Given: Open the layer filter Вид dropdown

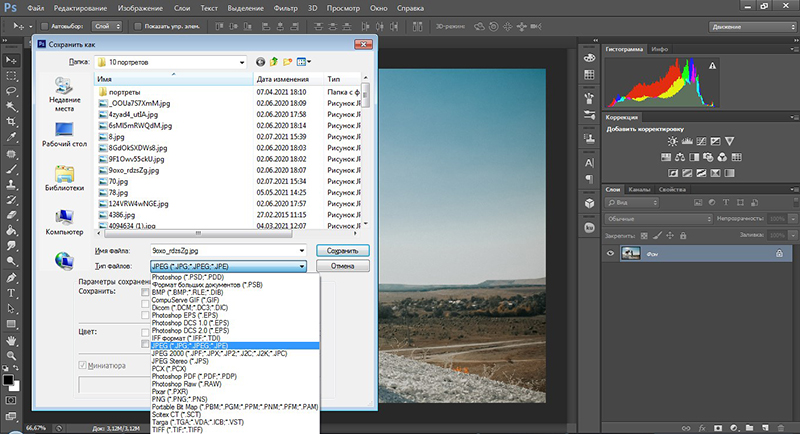Looking at the screenshot, I should click(632, 202).
